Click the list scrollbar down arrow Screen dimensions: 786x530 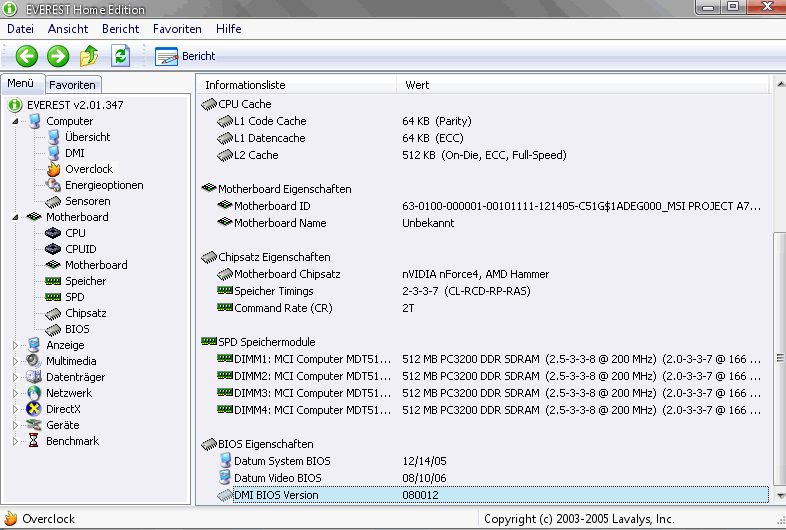(779, 495)
